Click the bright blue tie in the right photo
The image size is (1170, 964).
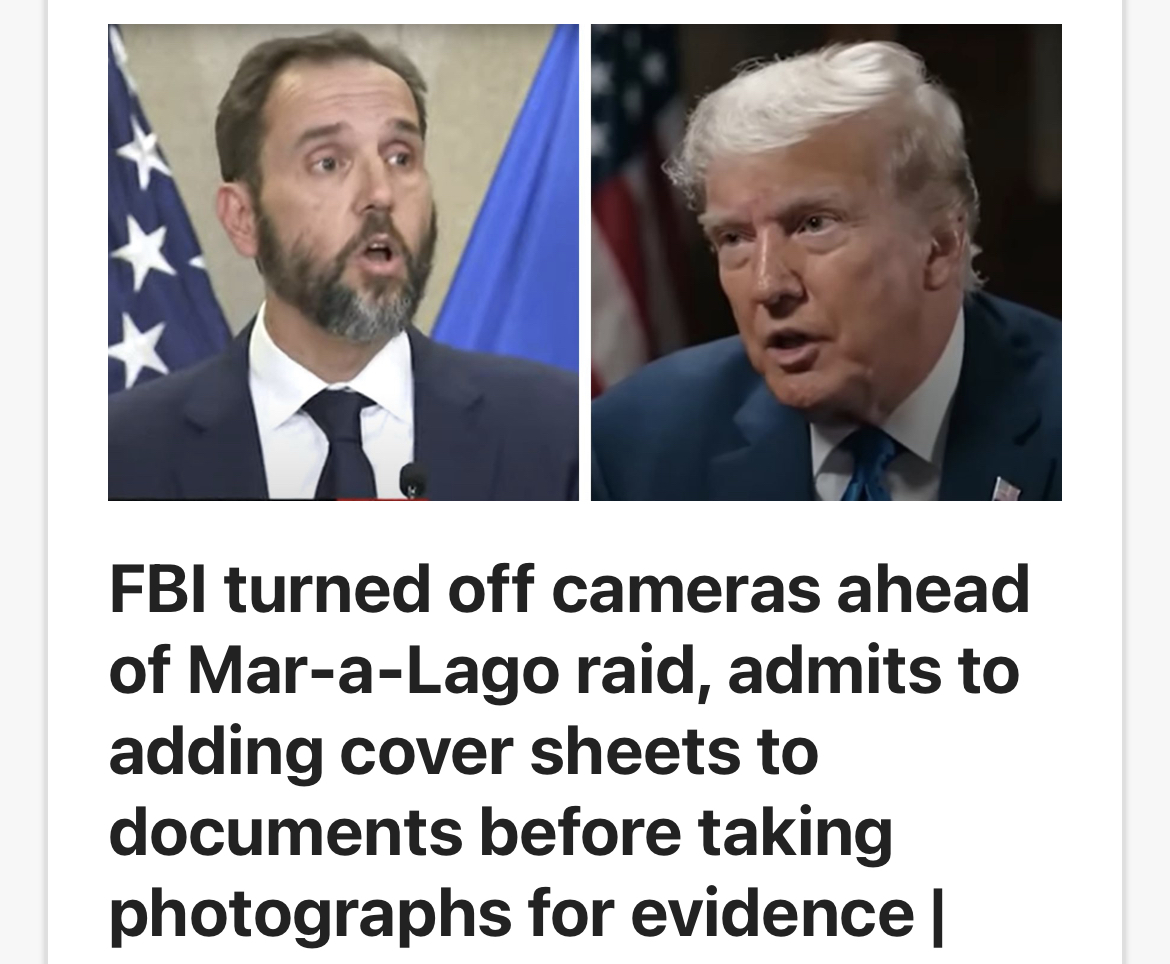click(x=870, y=467)
